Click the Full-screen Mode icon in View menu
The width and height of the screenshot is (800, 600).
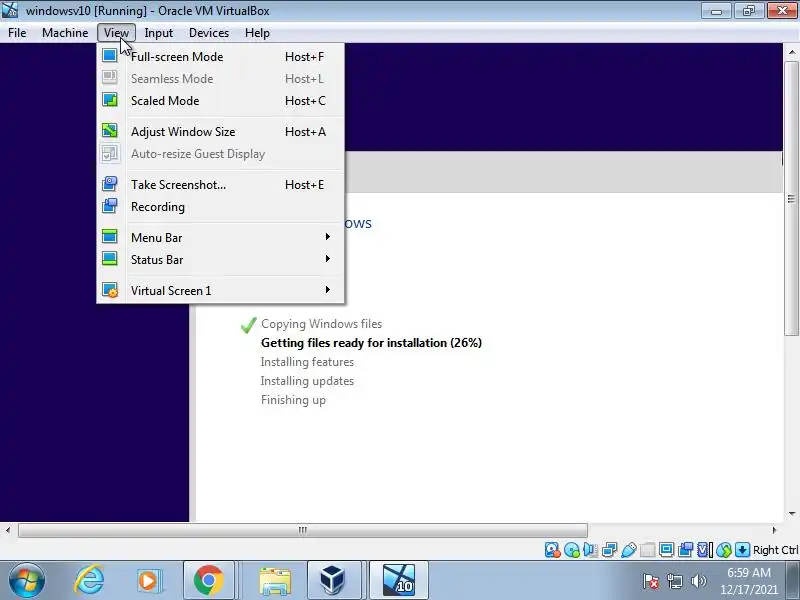coord(109,56)
